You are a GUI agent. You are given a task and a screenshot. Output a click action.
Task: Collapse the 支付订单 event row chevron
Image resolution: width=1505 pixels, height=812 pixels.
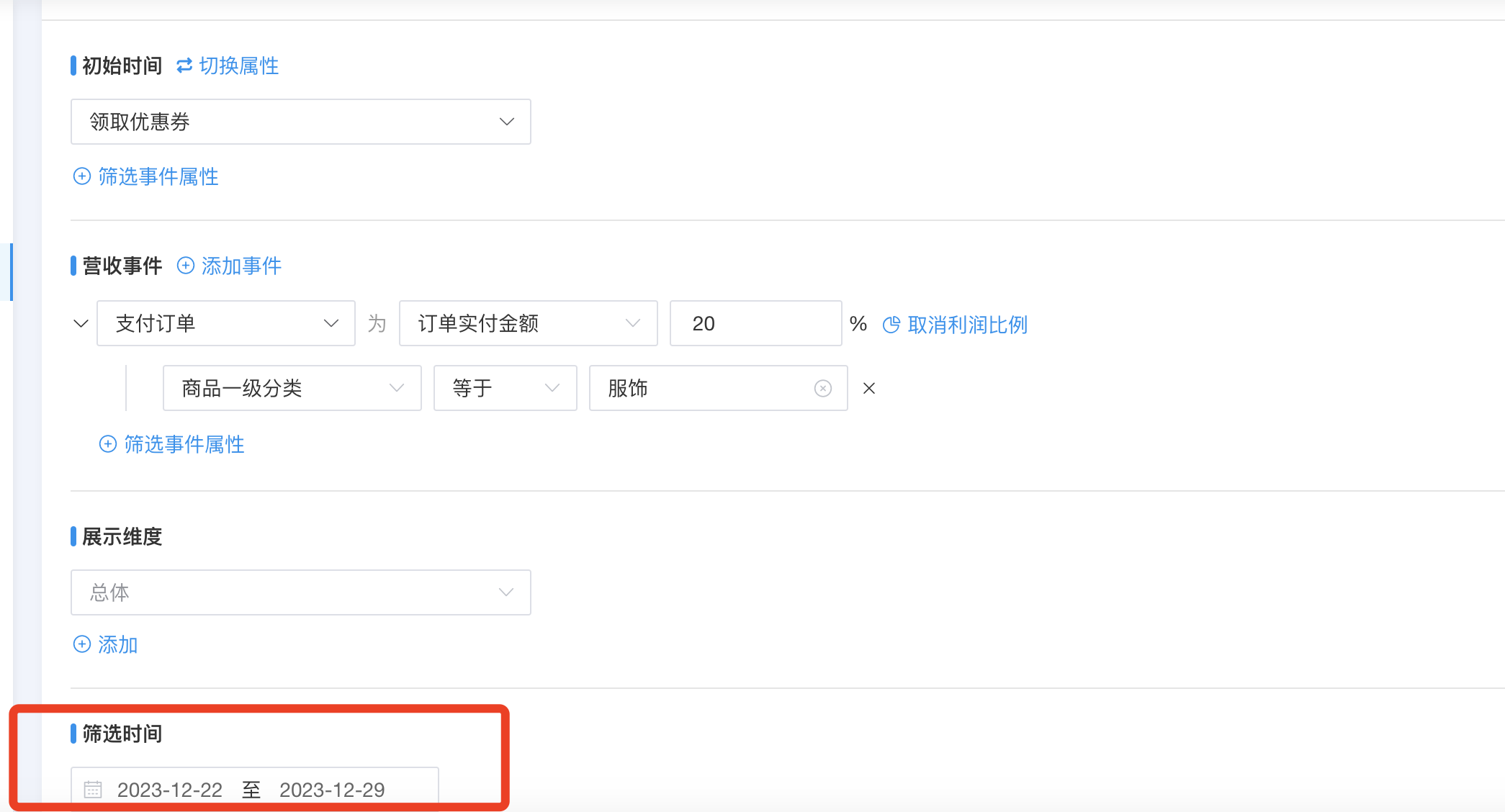point(81,324)
